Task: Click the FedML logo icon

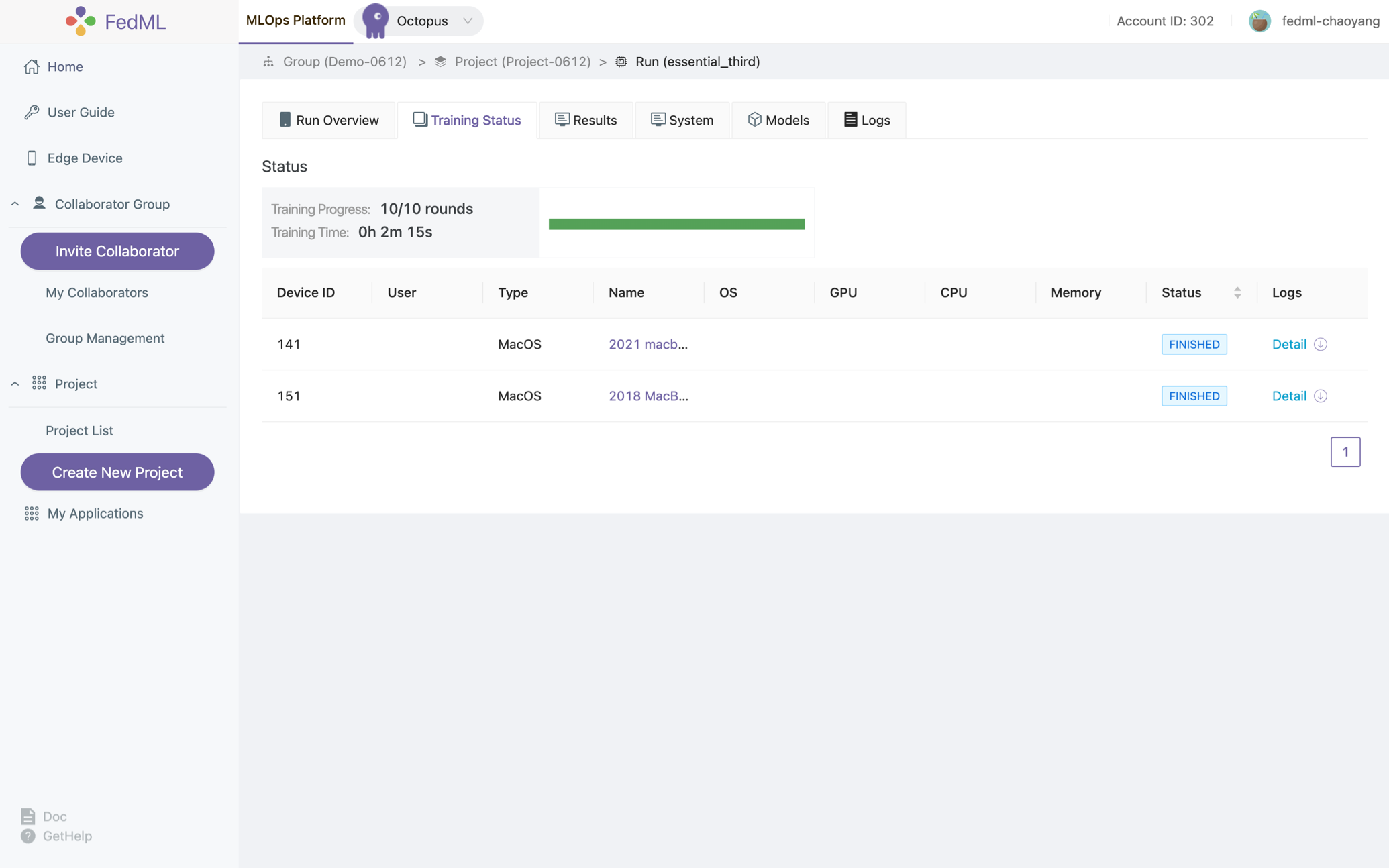Action: (x=81, y=21)
